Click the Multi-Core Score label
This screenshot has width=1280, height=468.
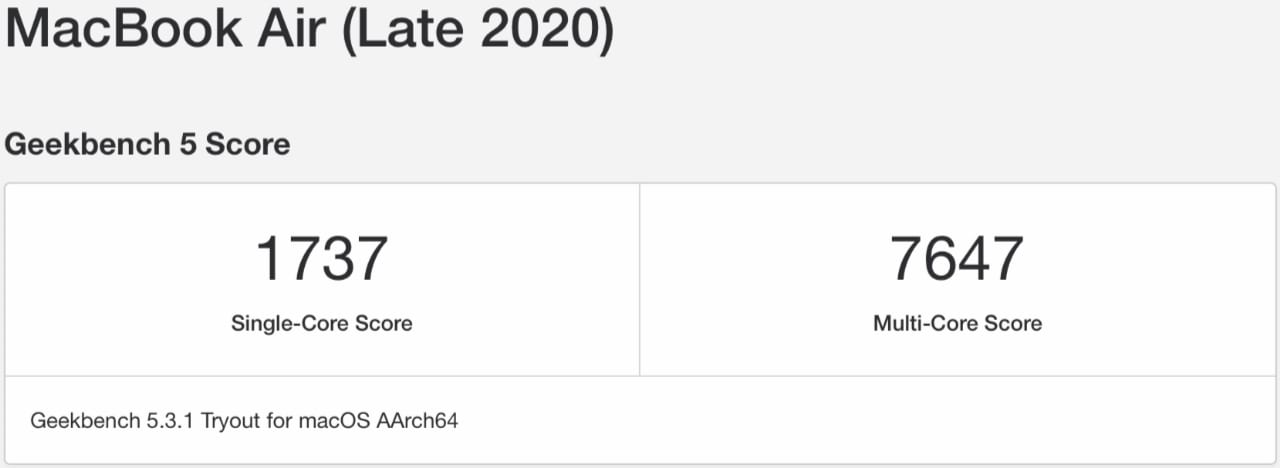click(957, 323)
